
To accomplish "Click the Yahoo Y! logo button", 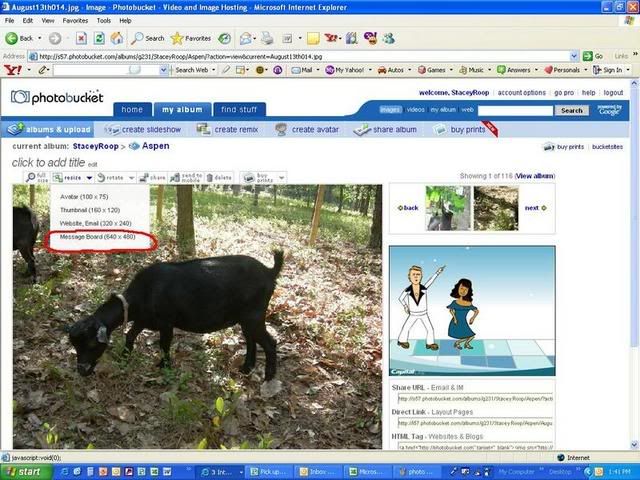I will (13, 70).
